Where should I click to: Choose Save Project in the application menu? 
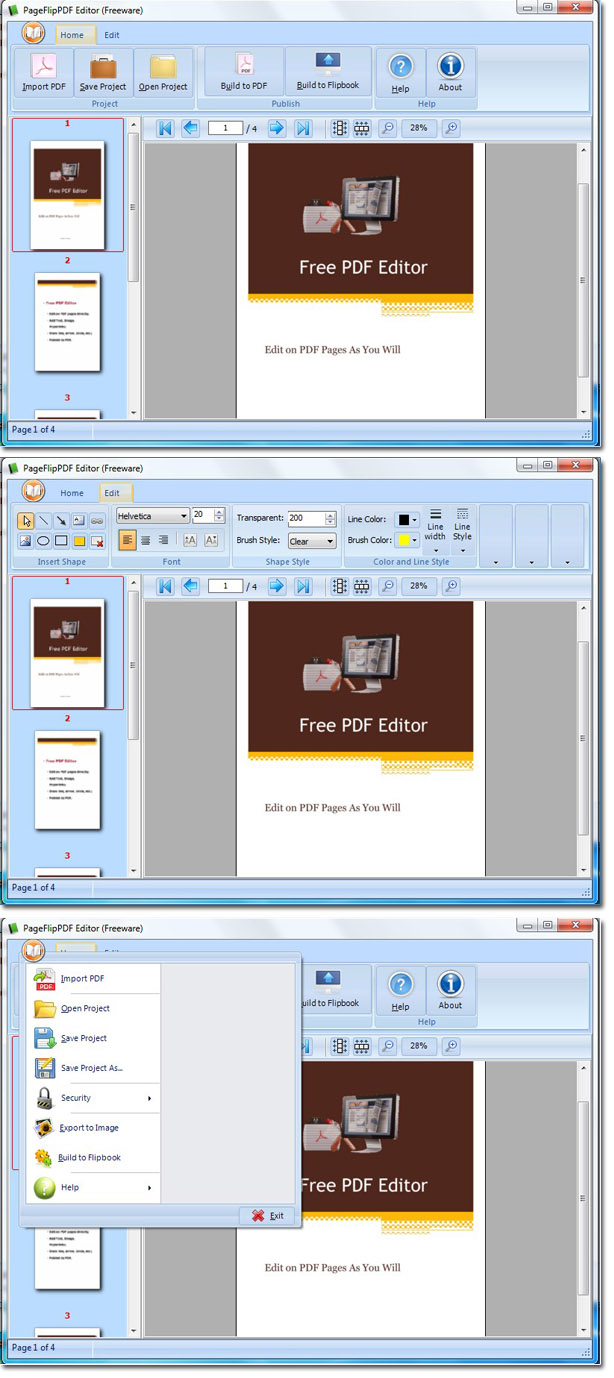pos(93,1039)
